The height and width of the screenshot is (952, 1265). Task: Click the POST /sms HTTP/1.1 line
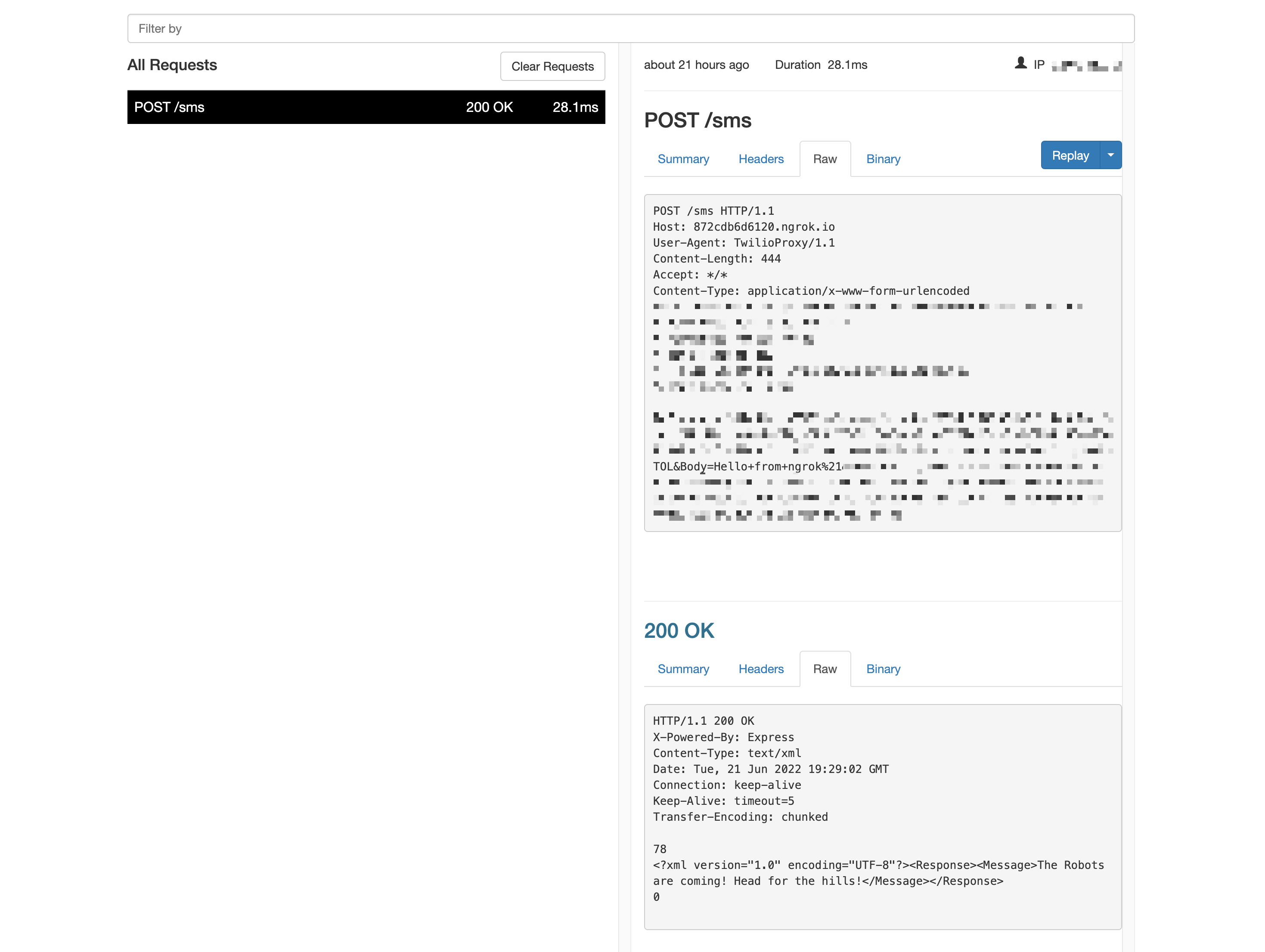coord(713,211)
